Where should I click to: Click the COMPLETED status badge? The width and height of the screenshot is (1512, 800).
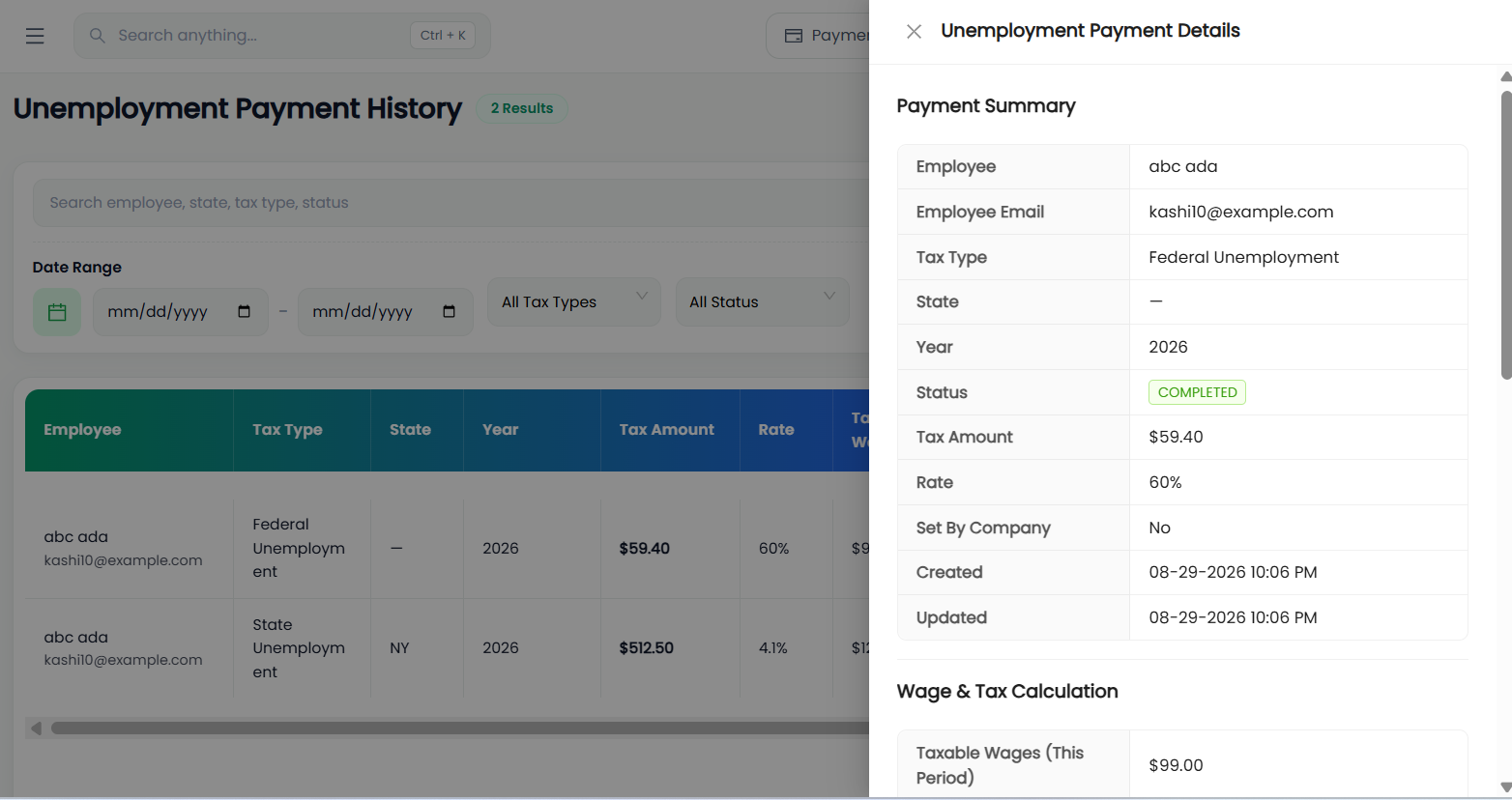click(x=1197, y=392)
